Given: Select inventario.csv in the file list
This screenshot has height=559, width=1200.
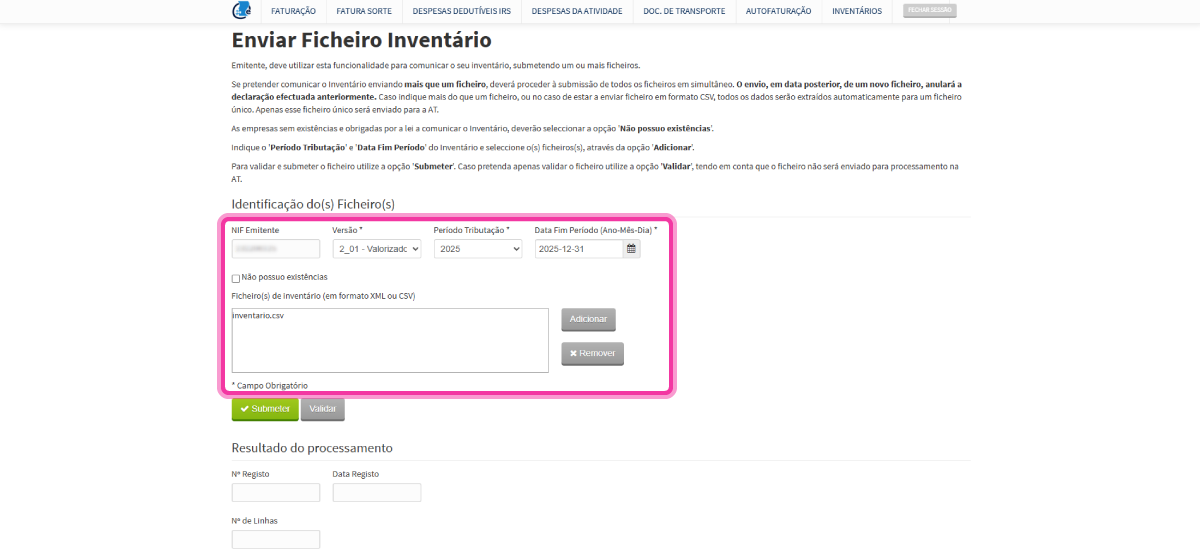Looking at the screenshot, I should (x=258, y=316).
